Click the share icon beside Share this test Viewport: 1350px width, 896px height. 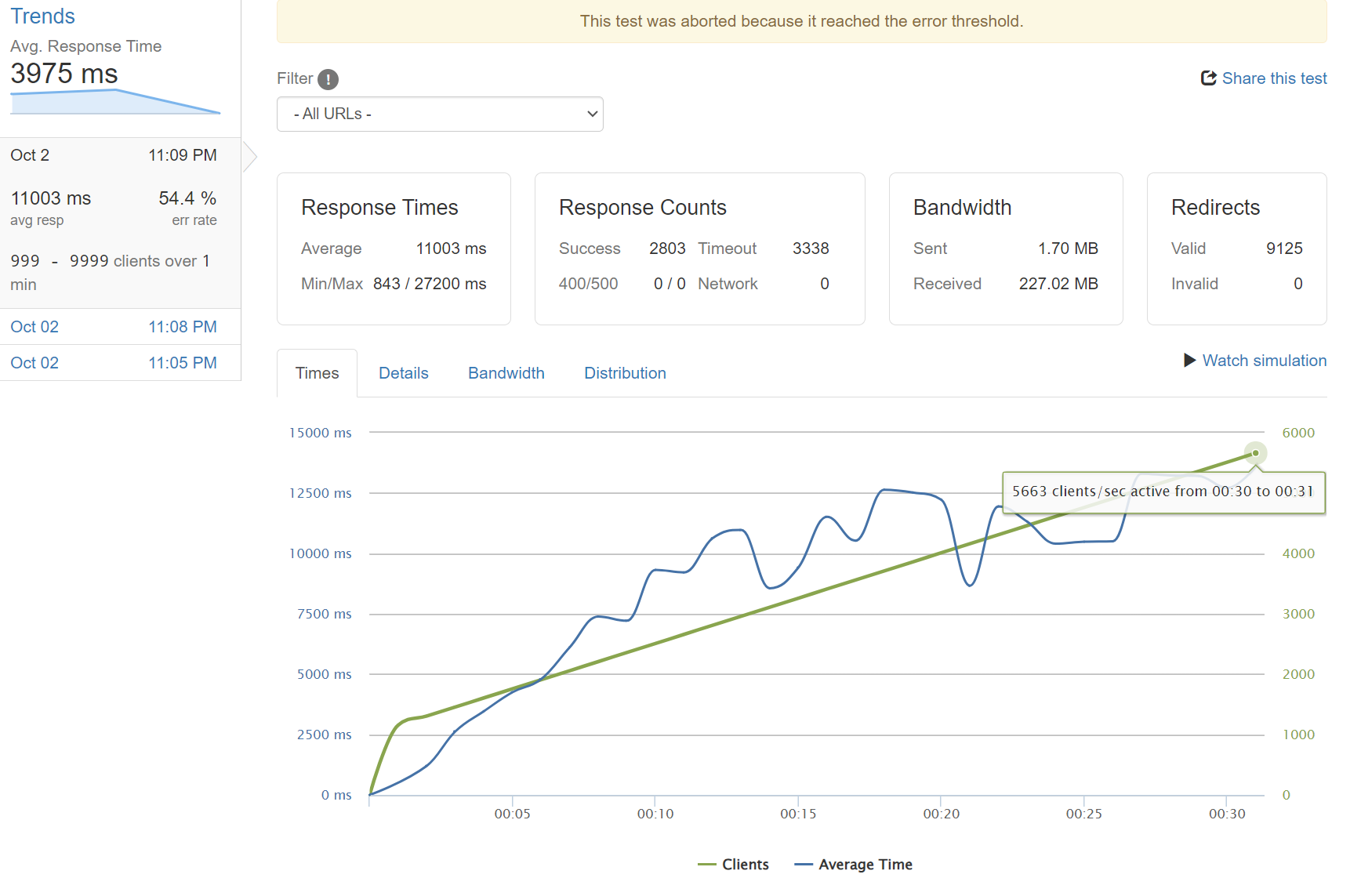pyautogui.click(x=1208, y=78)
